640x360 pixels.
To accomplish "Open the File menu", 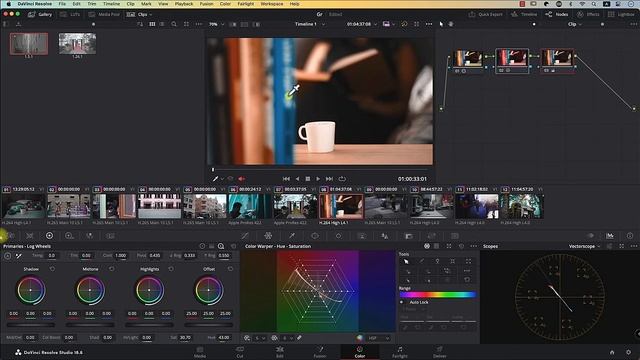I will [x=62, y=4].
